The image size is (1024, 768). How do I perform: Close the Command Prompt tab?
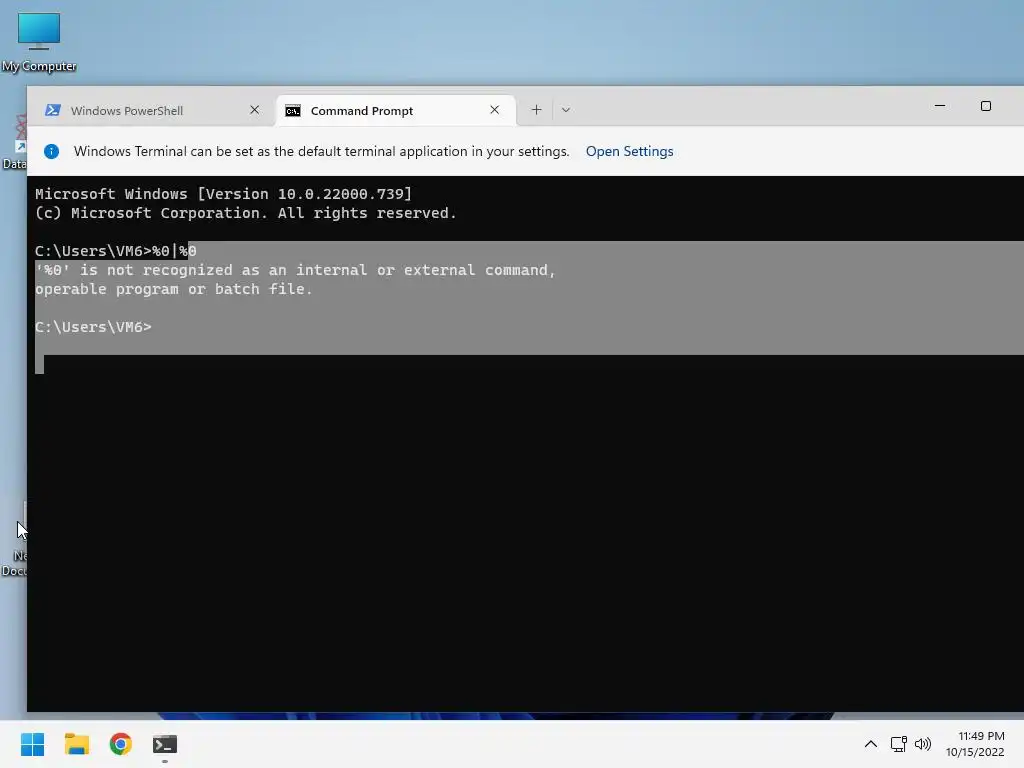(494, 110)
